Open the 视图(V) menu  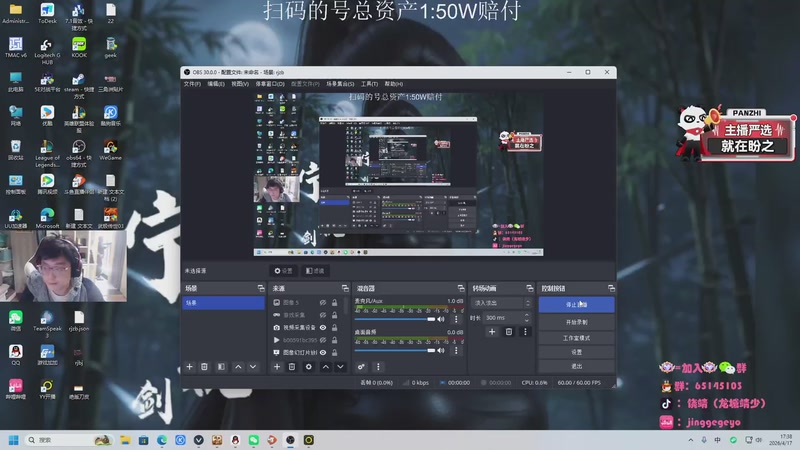[x=240, y=84]
